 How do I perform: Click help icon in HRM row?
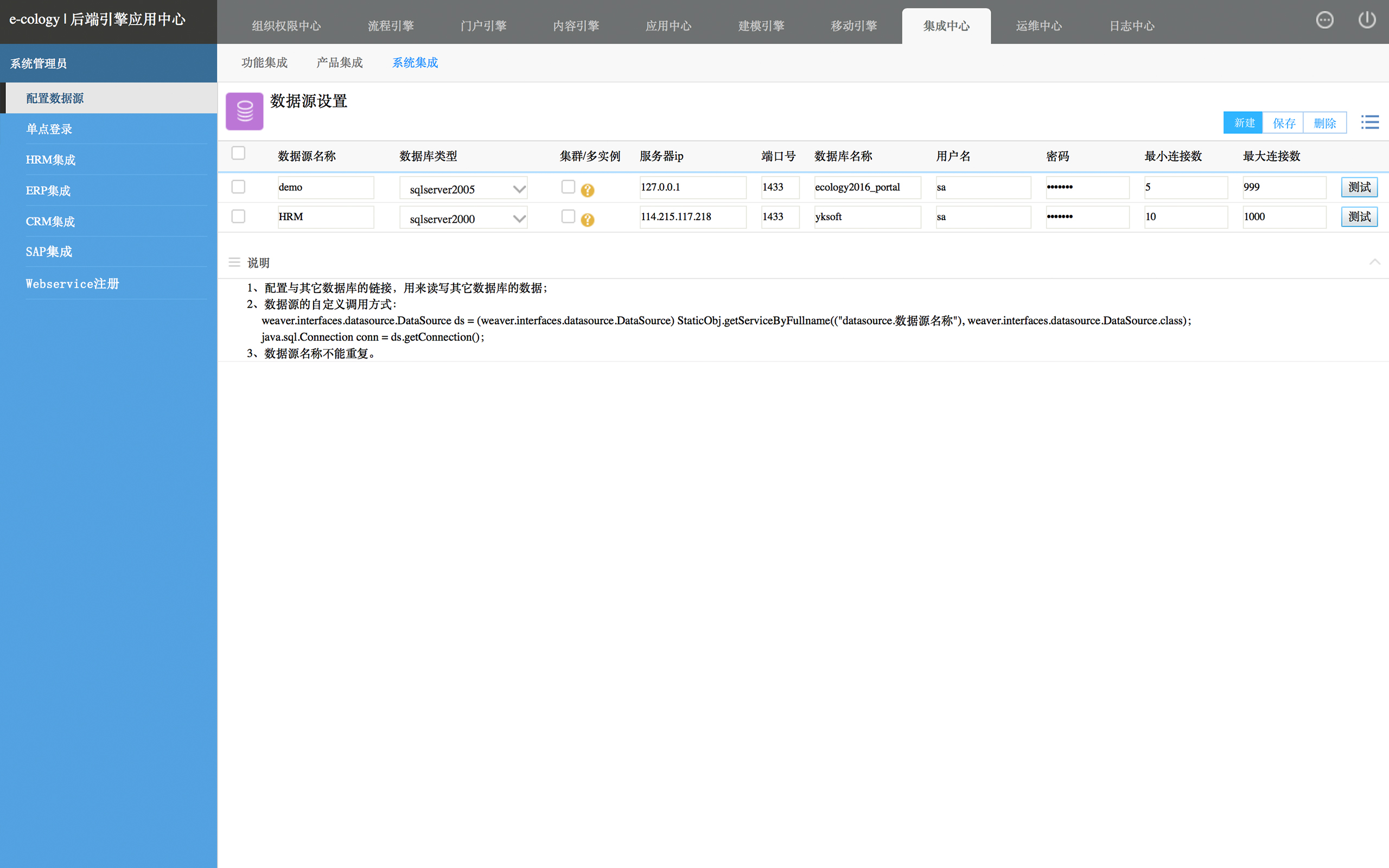pyautogui.click(x=587, y=219)
